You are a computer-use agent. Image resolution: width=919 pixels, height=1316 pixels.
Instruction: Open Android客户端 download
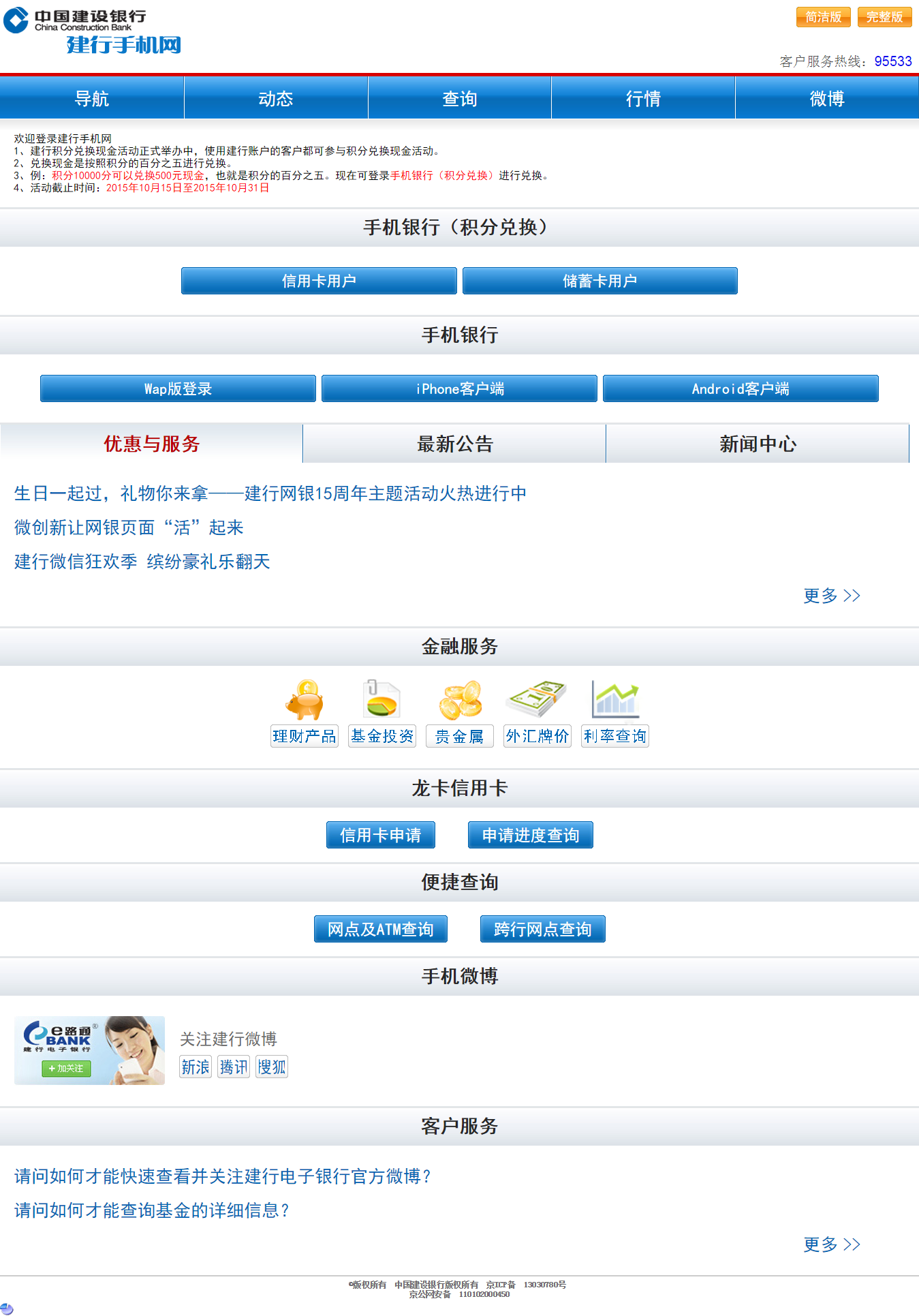[x=741, y=388]
